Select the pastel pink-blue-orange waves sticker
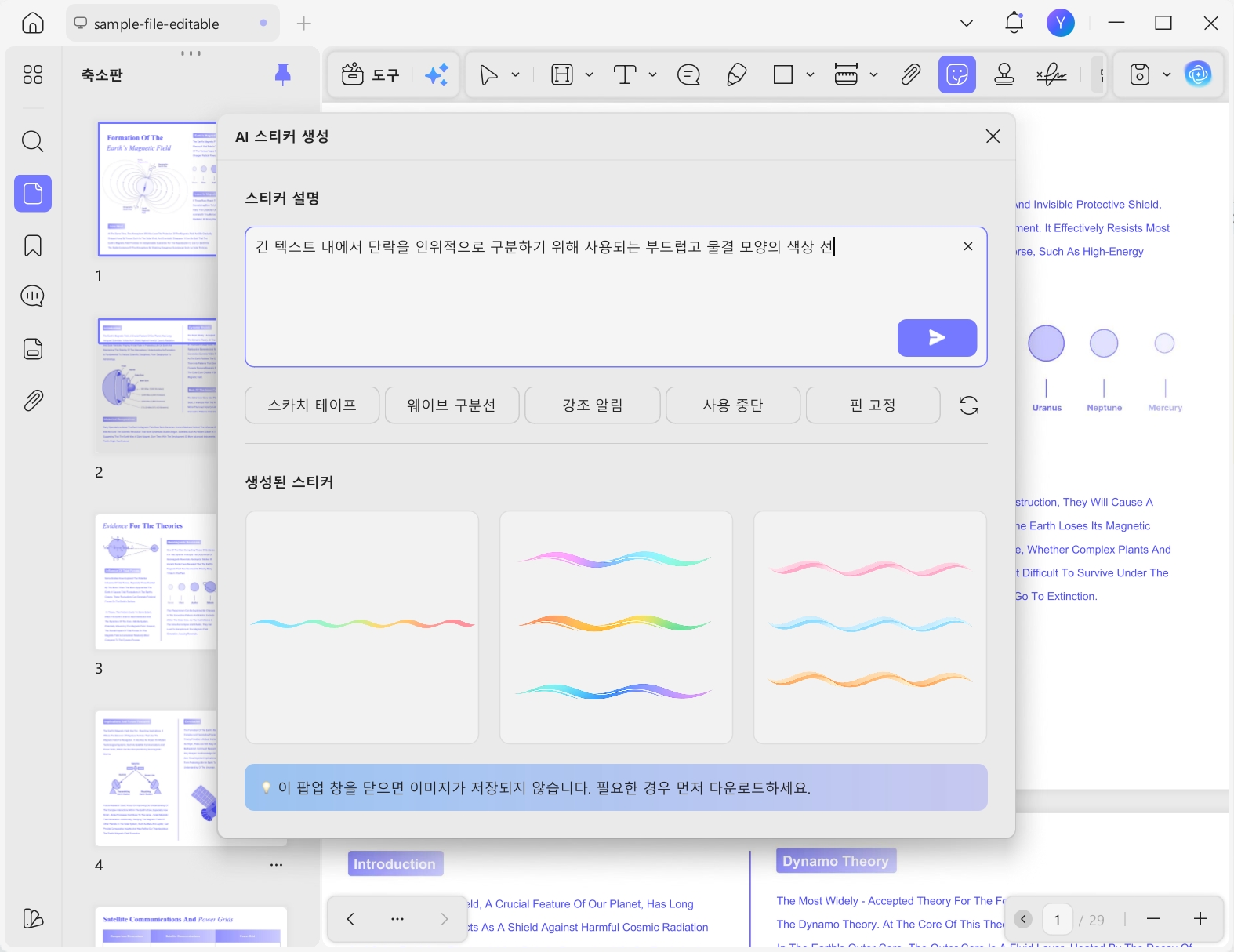This screenshot has width=1234, height=952. (870, 627)
